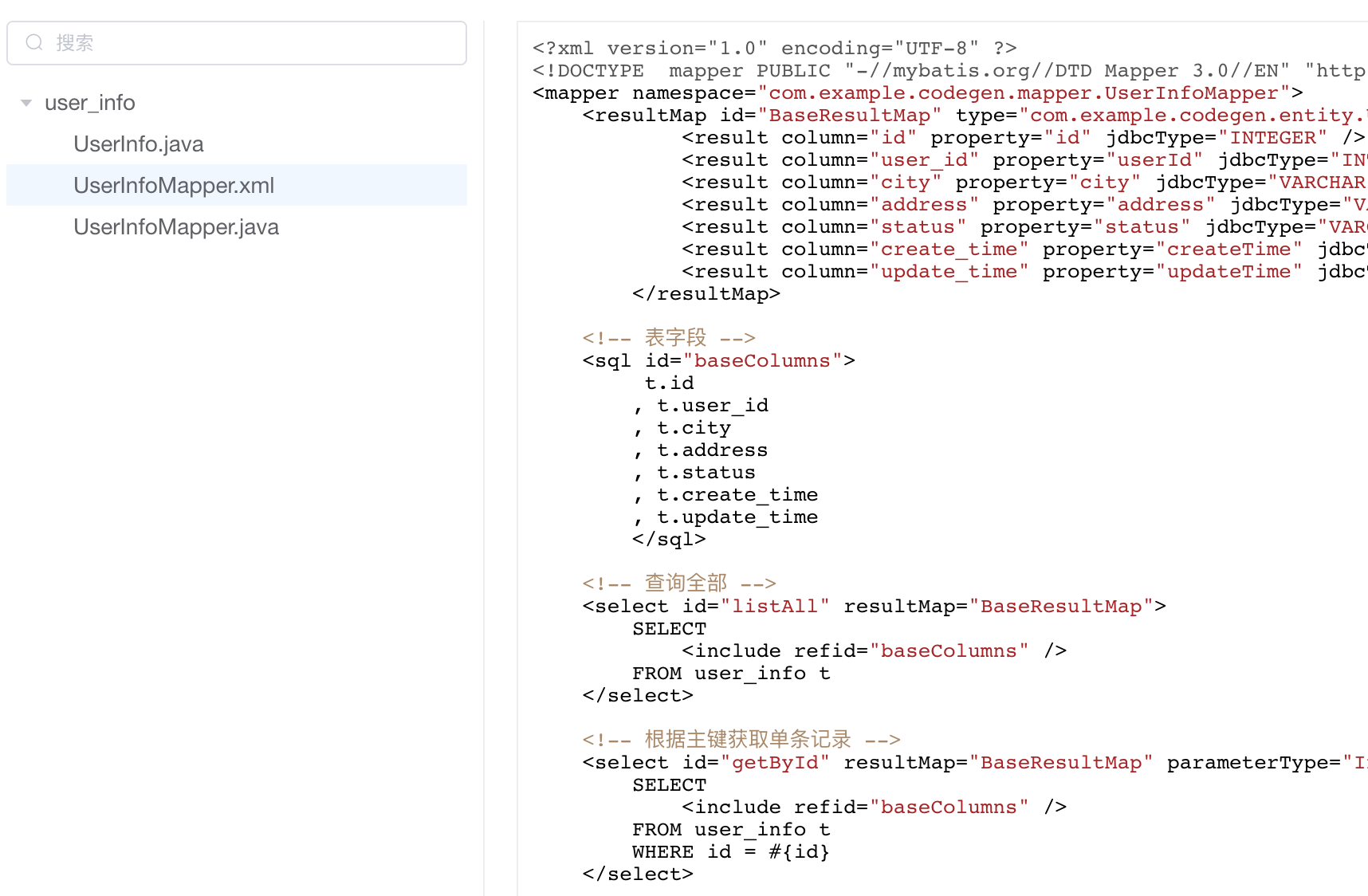Click the DOCTYPE mapper line

point(950,71)
